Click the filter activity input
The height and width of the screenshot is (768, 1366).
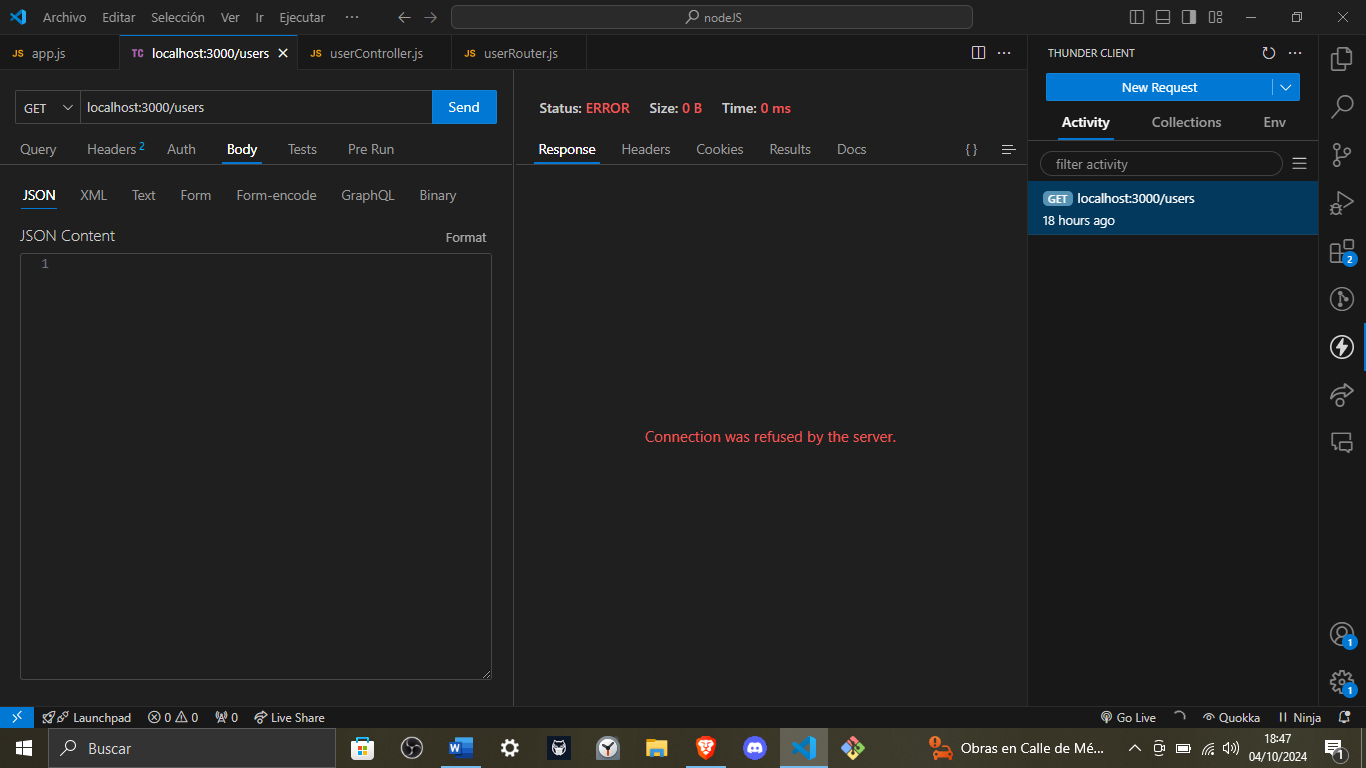tap(1161, 163)
